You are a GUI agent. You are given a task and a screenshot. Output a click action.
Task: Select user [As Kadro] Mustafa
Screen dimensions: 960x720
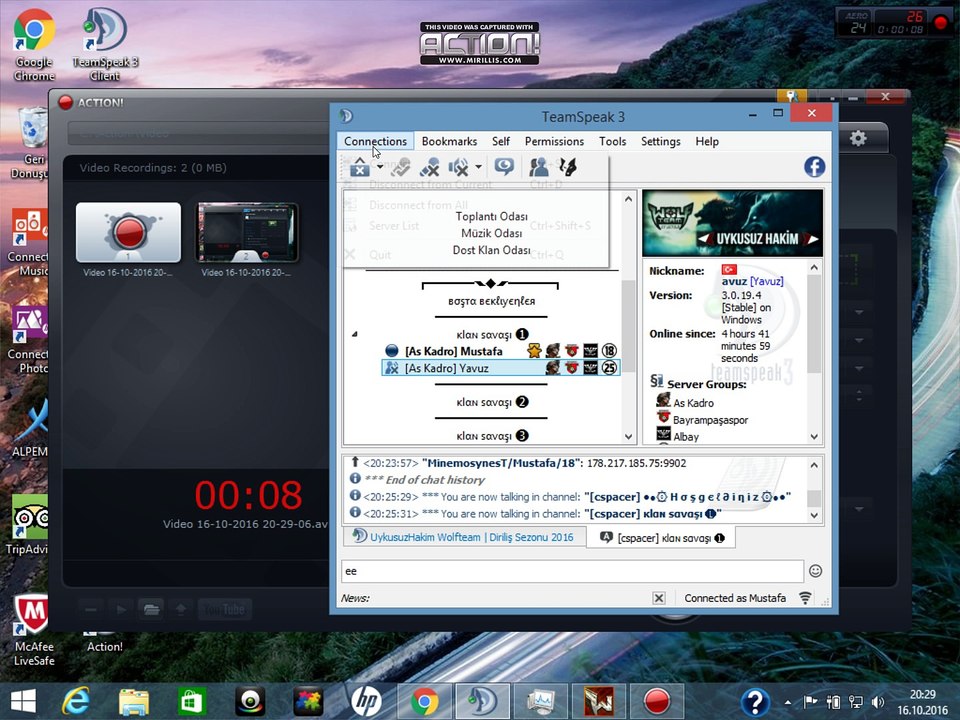point(453,351)
